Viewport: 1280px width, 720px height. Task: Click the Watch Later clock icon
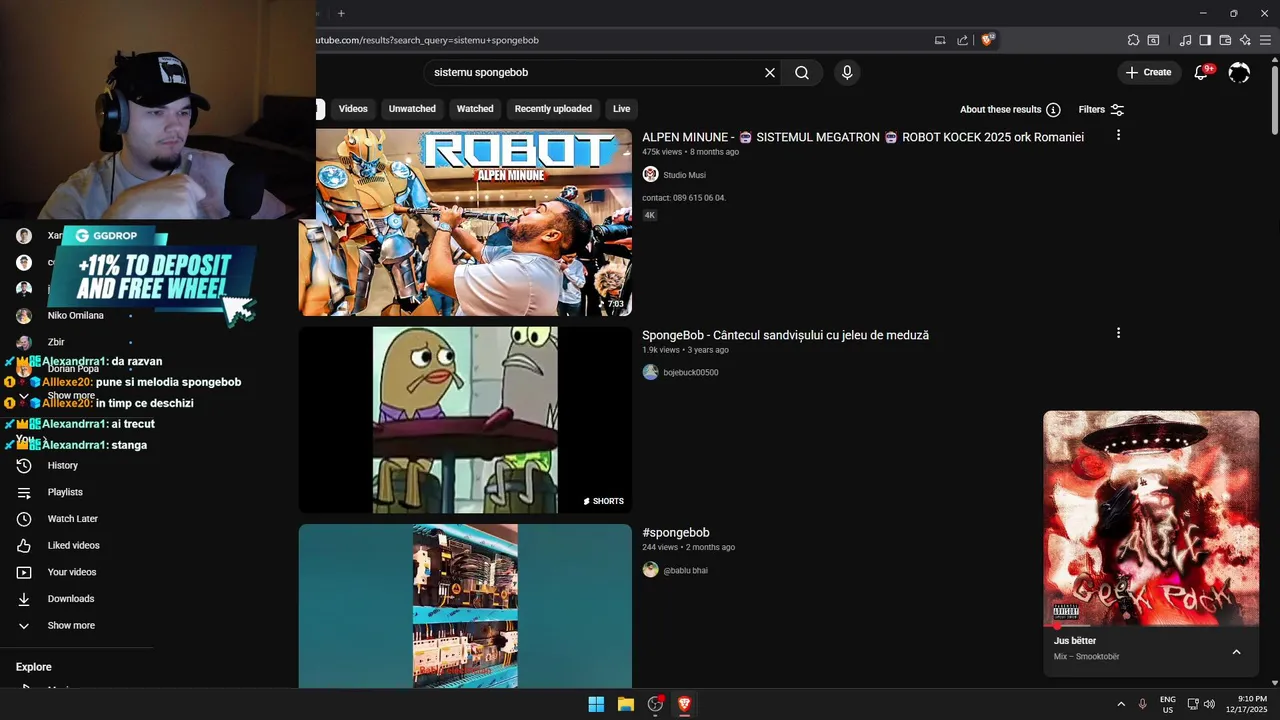[x=24, y=519]
